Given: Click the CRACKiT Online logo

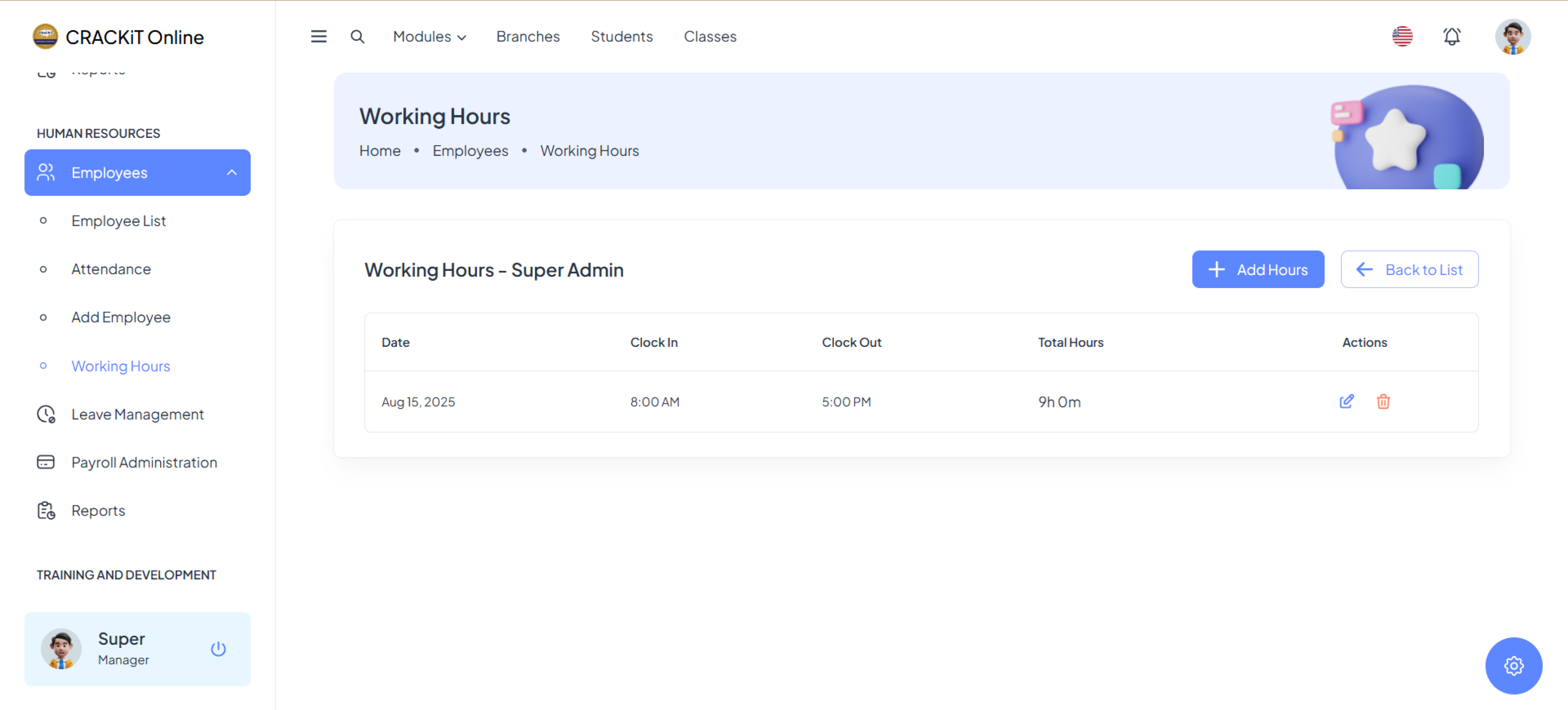Looking at the screenshot, I should [x=118, y=37].
